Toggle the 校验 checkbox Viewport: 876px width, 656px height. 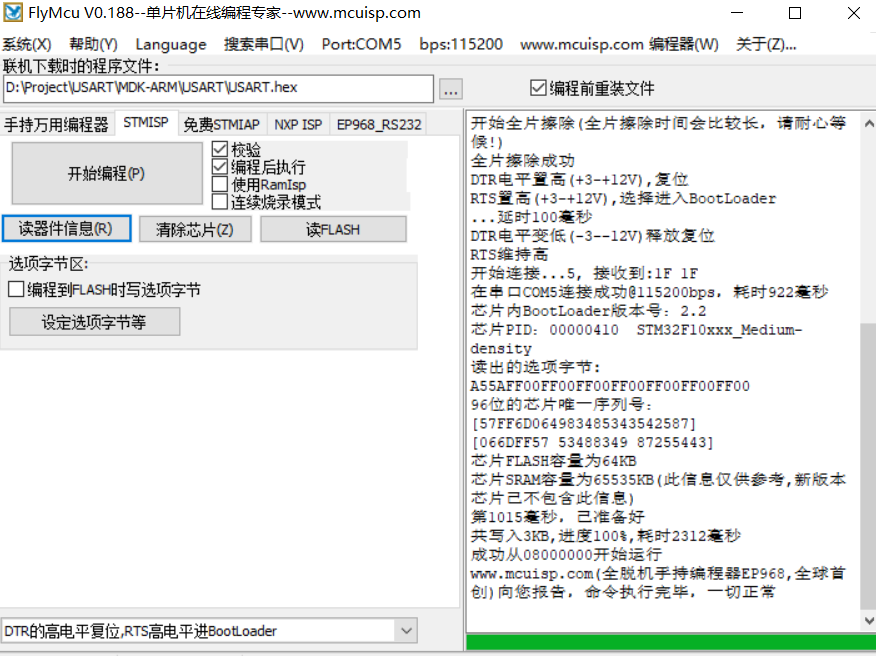pyautogui.click(x=220, y=149)
